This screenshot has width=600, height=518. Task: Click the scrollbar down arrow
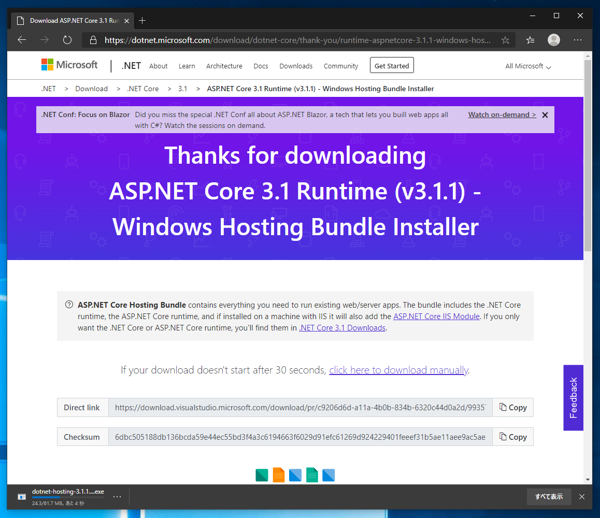588,479
